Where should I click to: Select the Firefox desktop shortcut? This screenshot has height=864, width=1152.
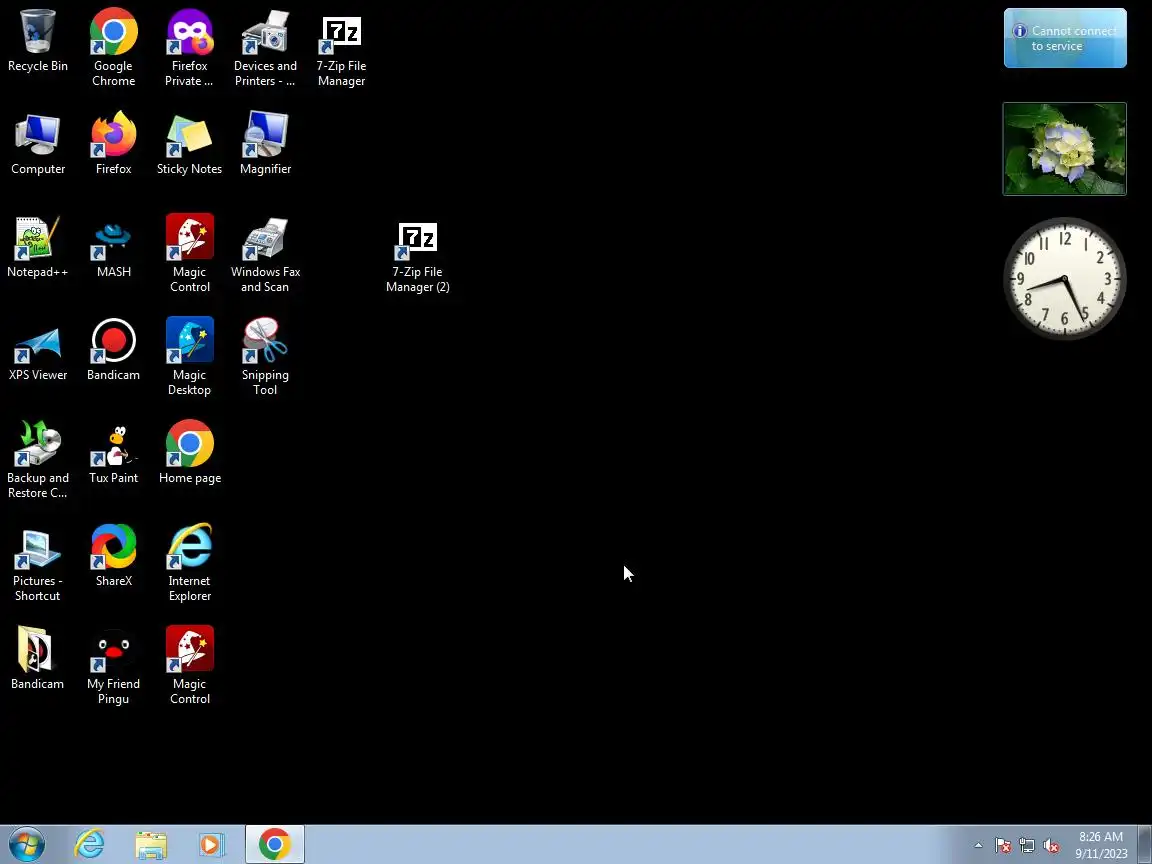[x=113, y=143]
